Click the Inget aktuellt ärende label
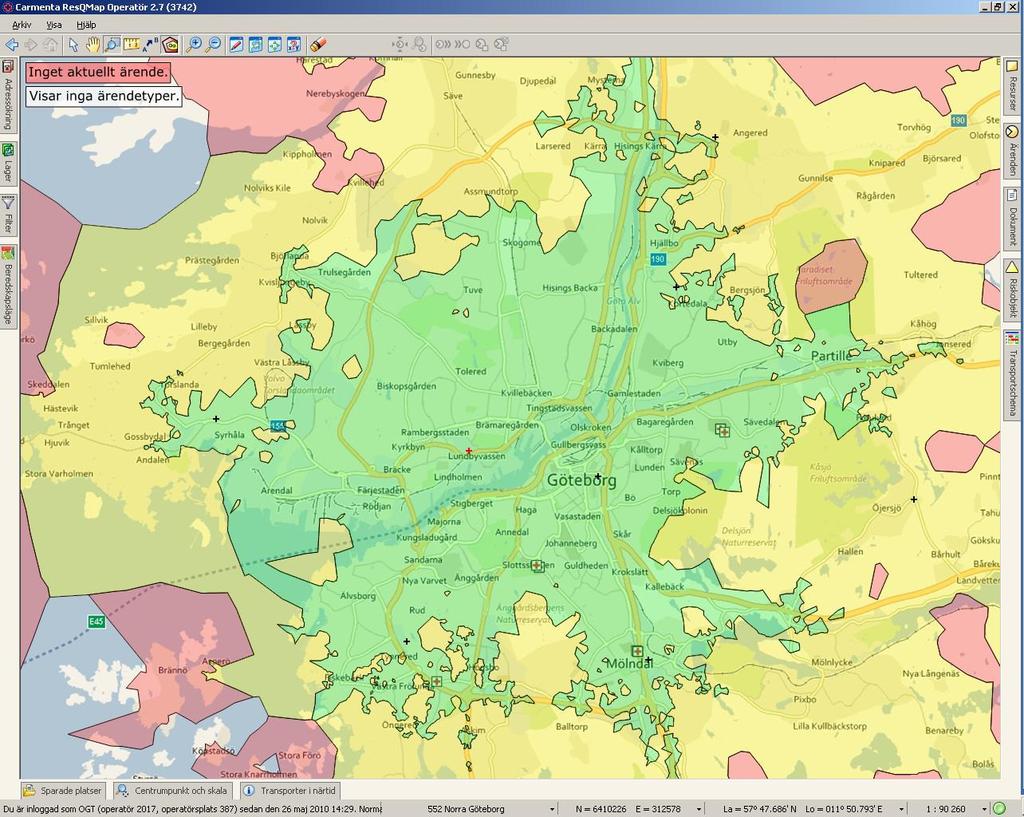 (98, 72)
